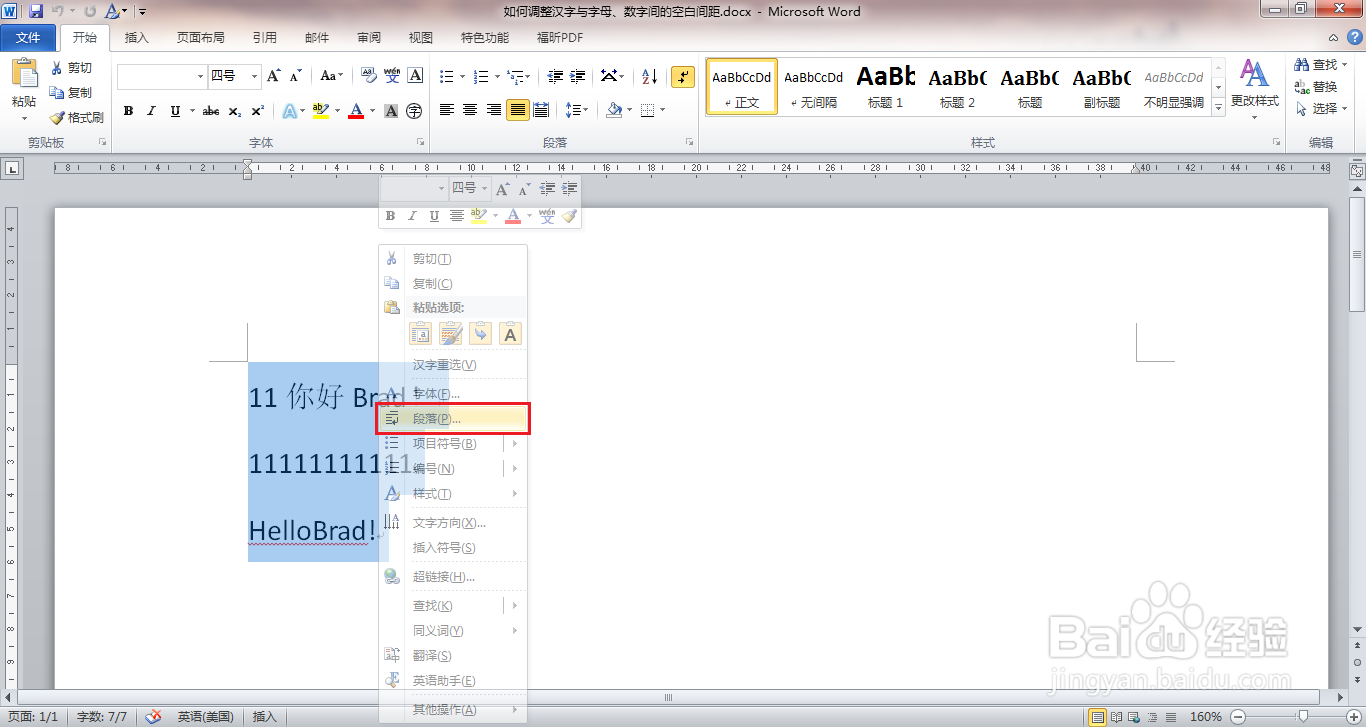Click the Paste (粘贴) clipboard icon
The width and height of the screenshot is (1366, 727).
[24, 75]
